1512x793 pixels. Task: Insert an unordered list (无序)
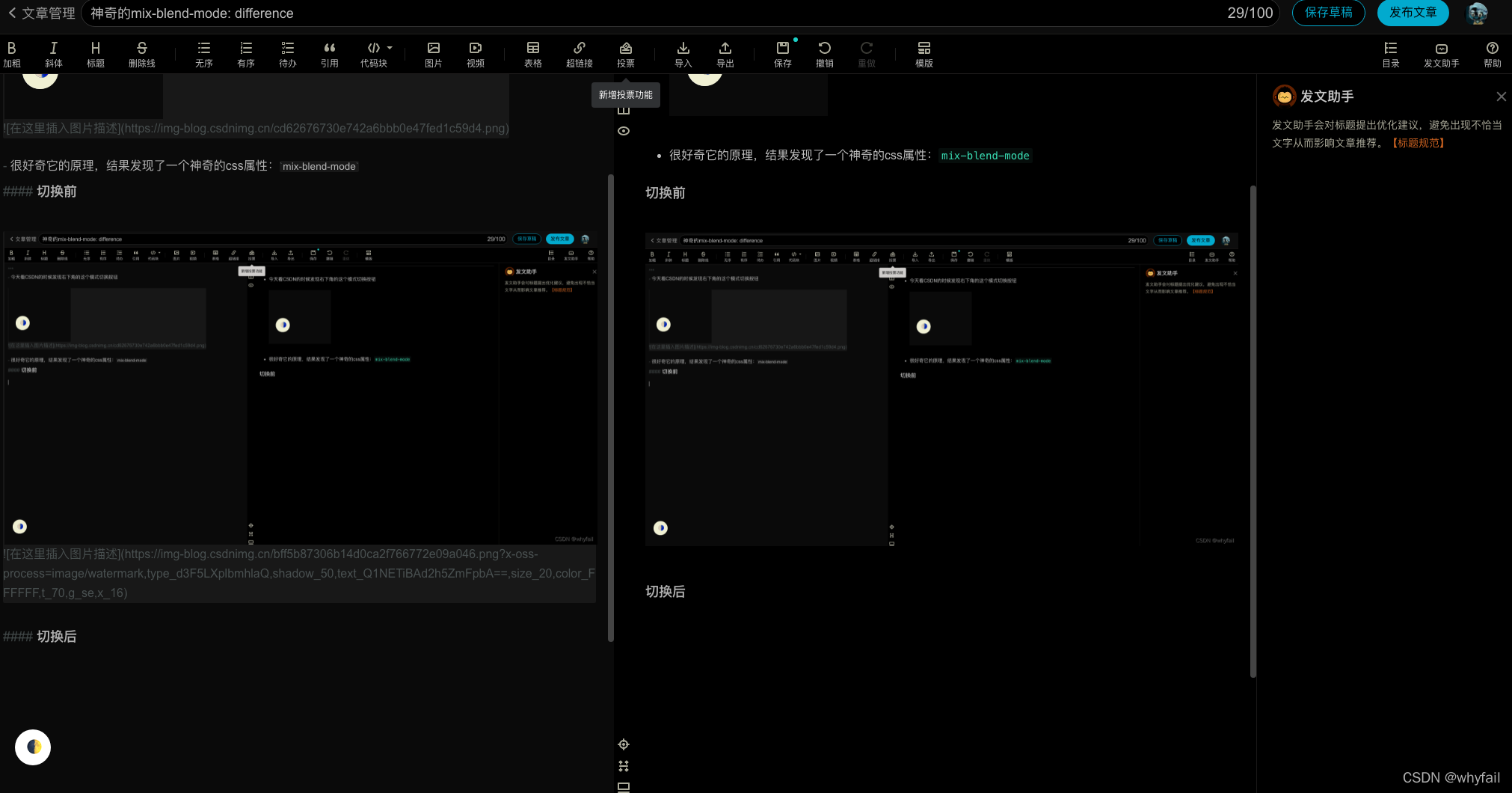[x=204, y=54]
